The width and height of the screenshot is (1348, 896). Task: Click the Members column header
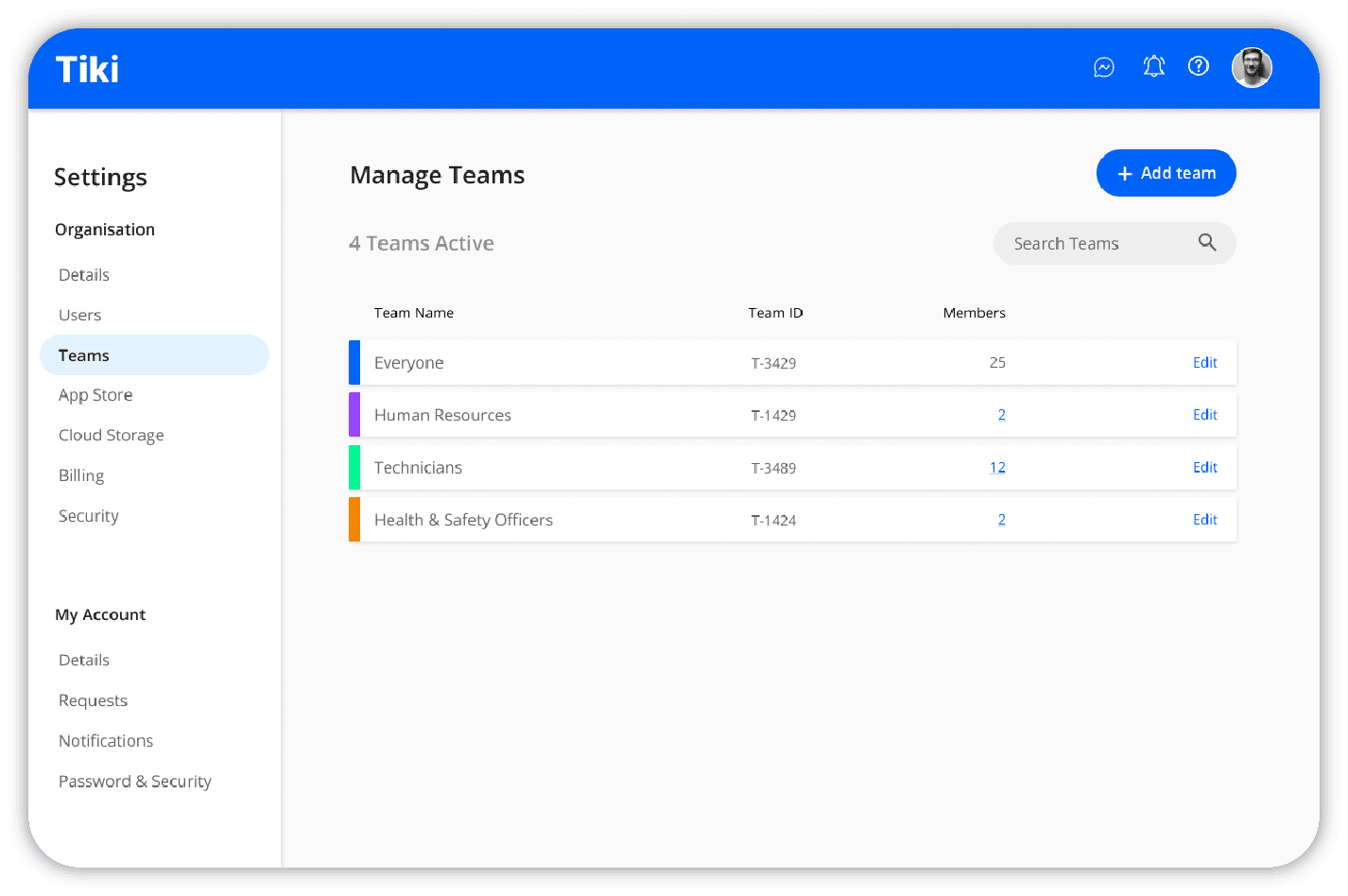(x=975, y=313)
